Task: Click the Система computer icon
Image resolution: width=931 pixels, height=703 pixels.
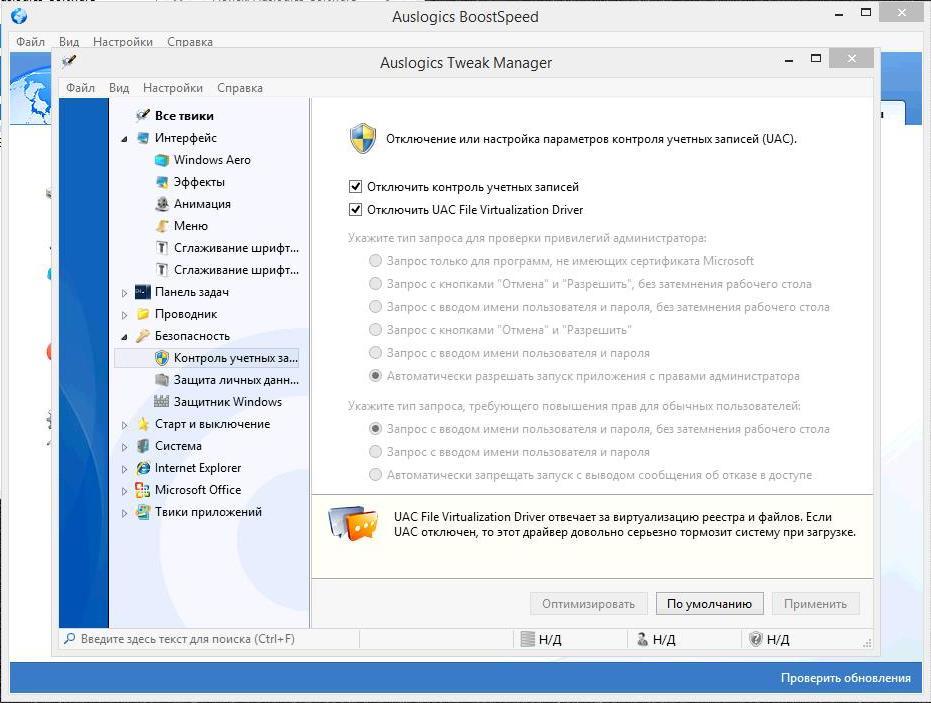Action: click(x=142, y=445)
